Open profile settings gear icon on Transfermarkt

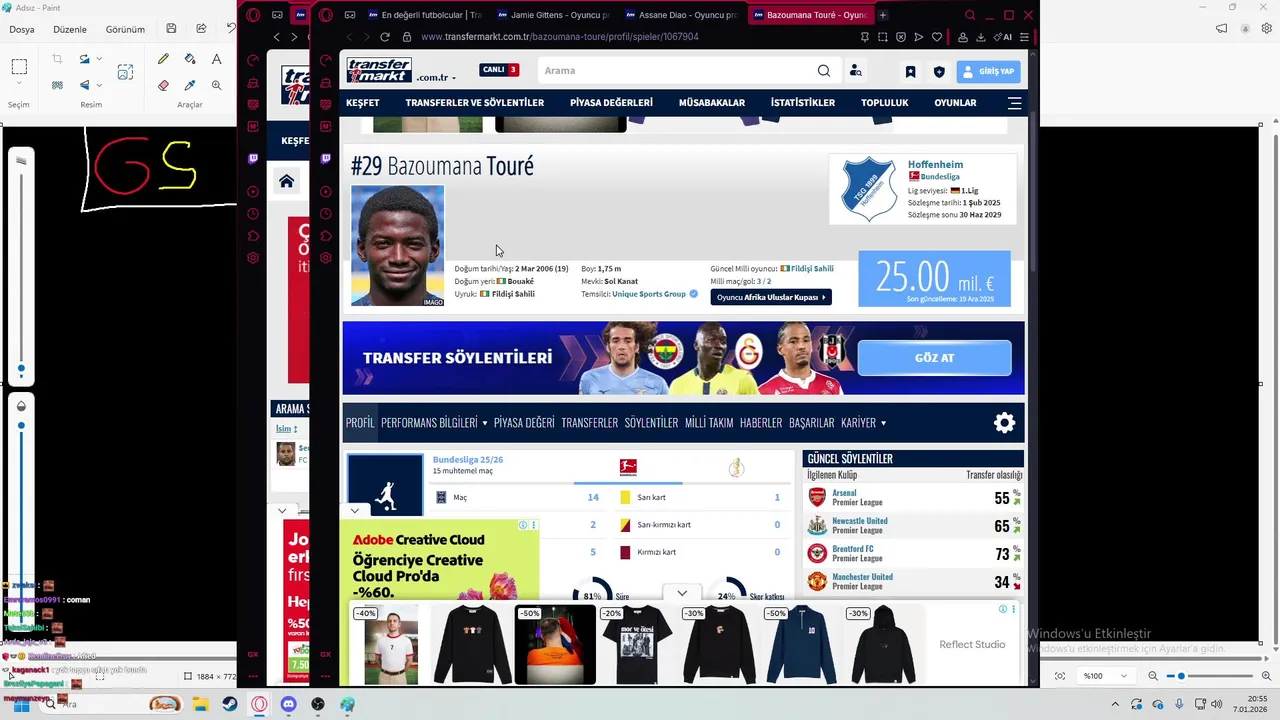1004,423
